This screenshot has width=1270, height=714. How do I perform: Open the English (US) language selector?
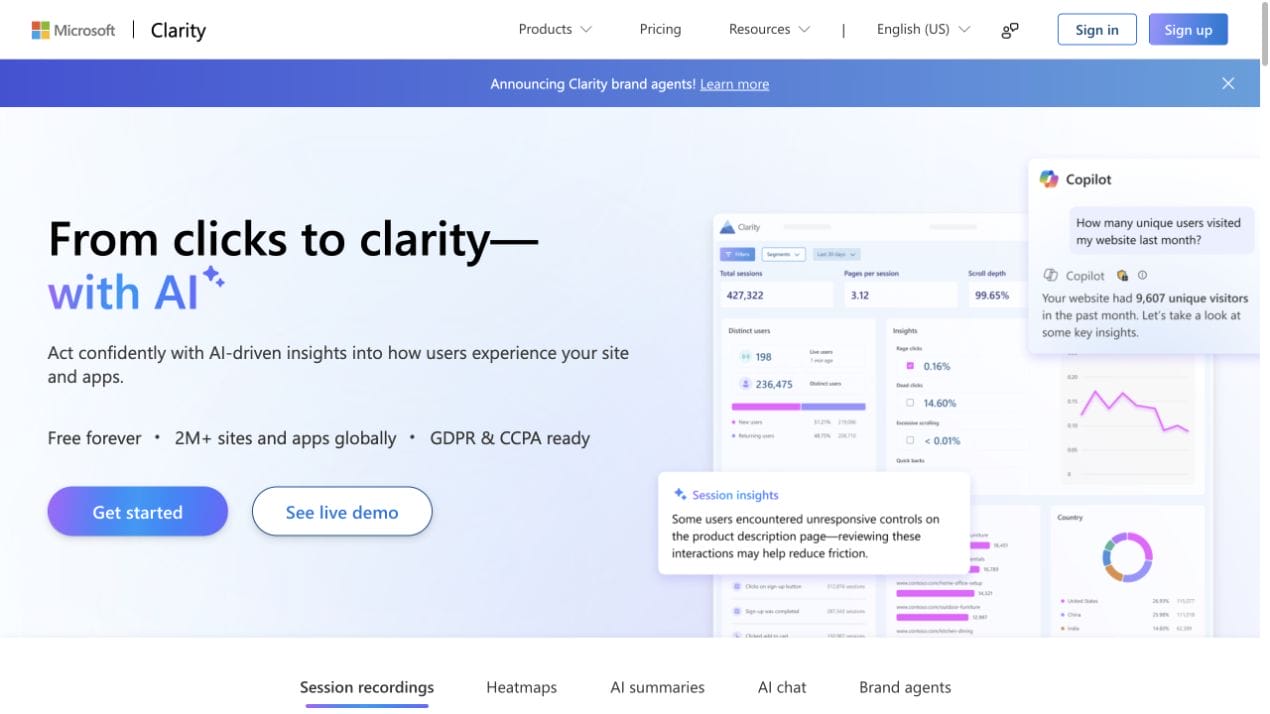tap(923, 29)
